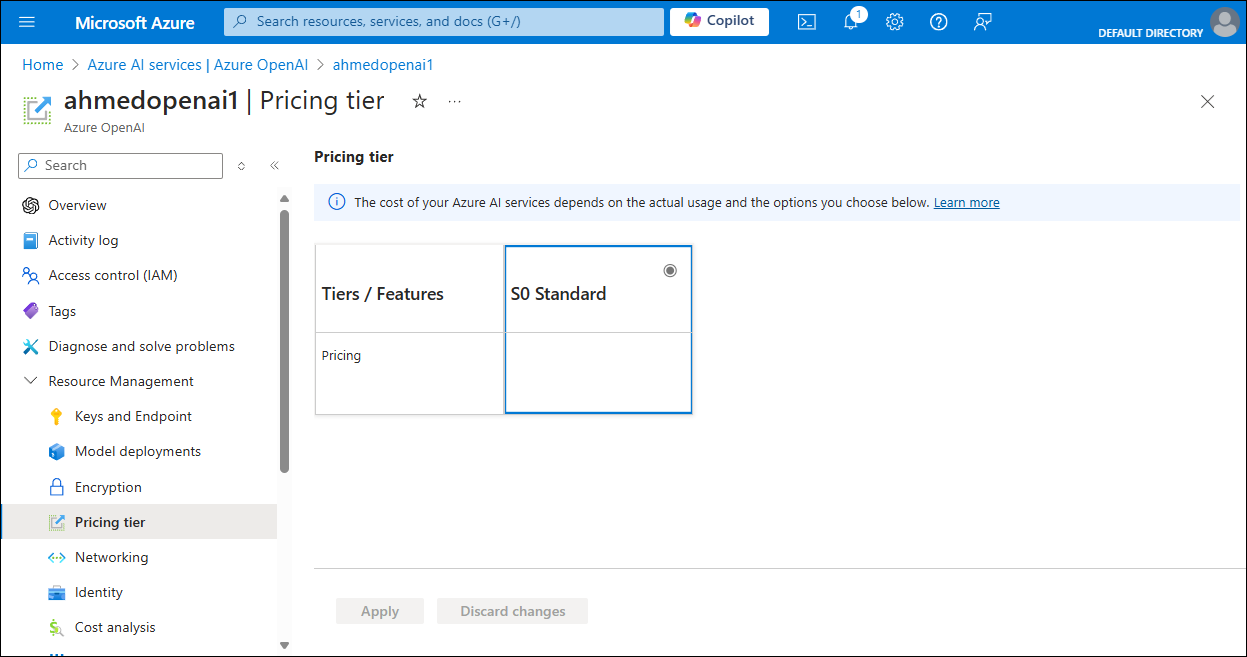Collapse the left sidebar with double chevron
Screen dimensions: 1247x657
tap(274, 165)
